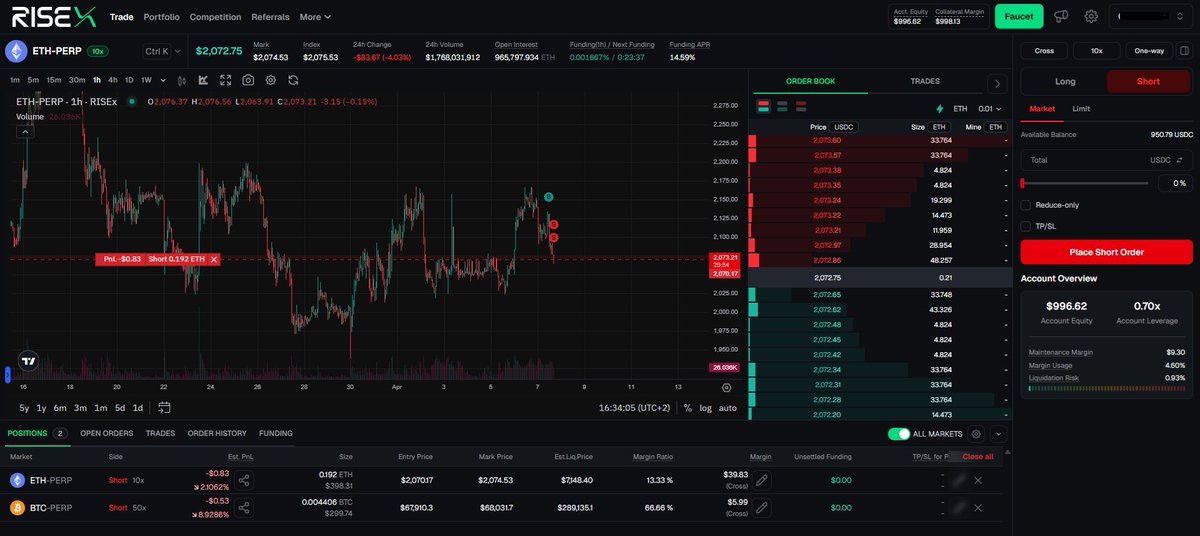
Task: Take a chart snapshot with camera icon
Action: 248,79
